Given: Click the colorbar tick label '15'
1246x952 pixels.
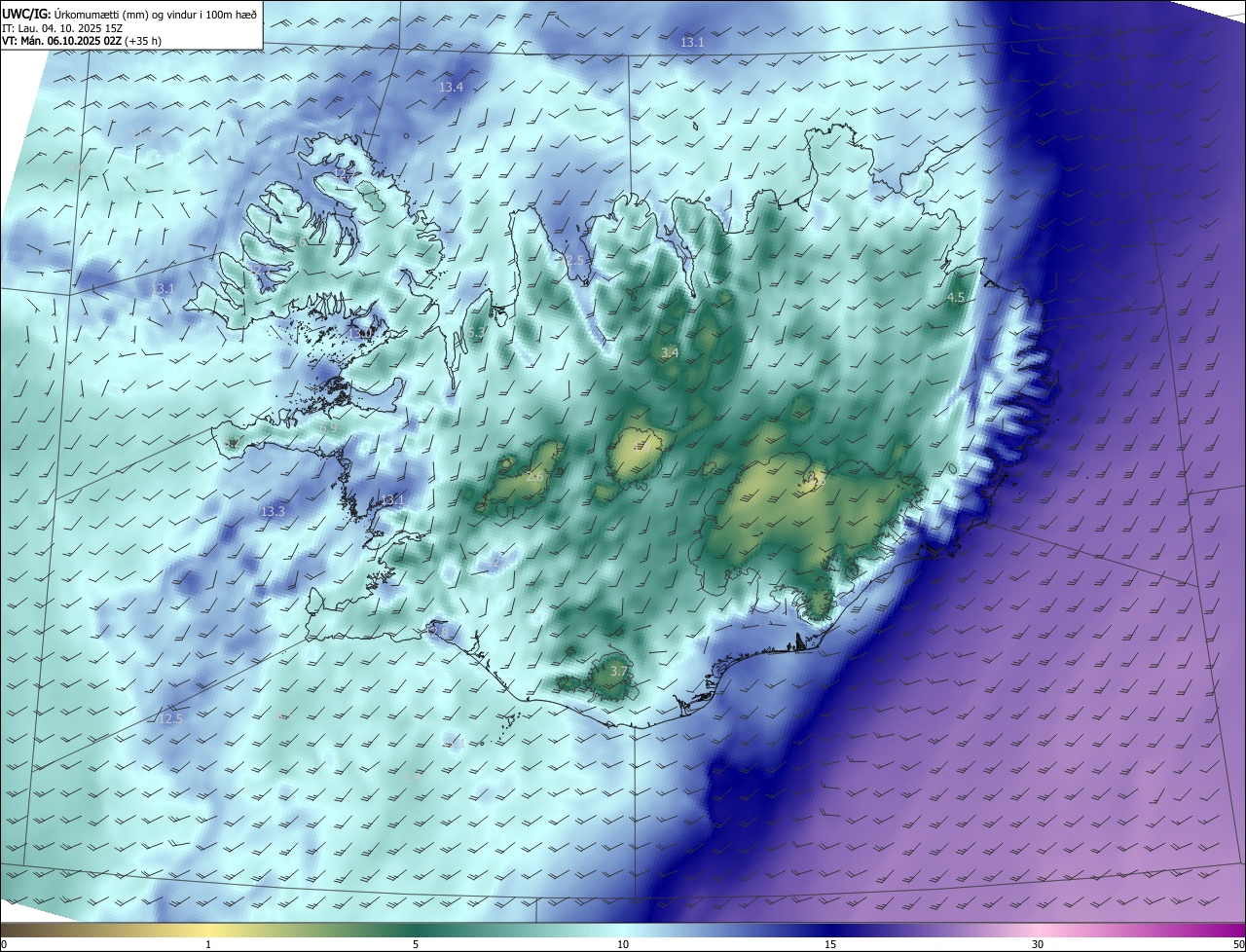Looking at the screenshot, I should 830,944.
